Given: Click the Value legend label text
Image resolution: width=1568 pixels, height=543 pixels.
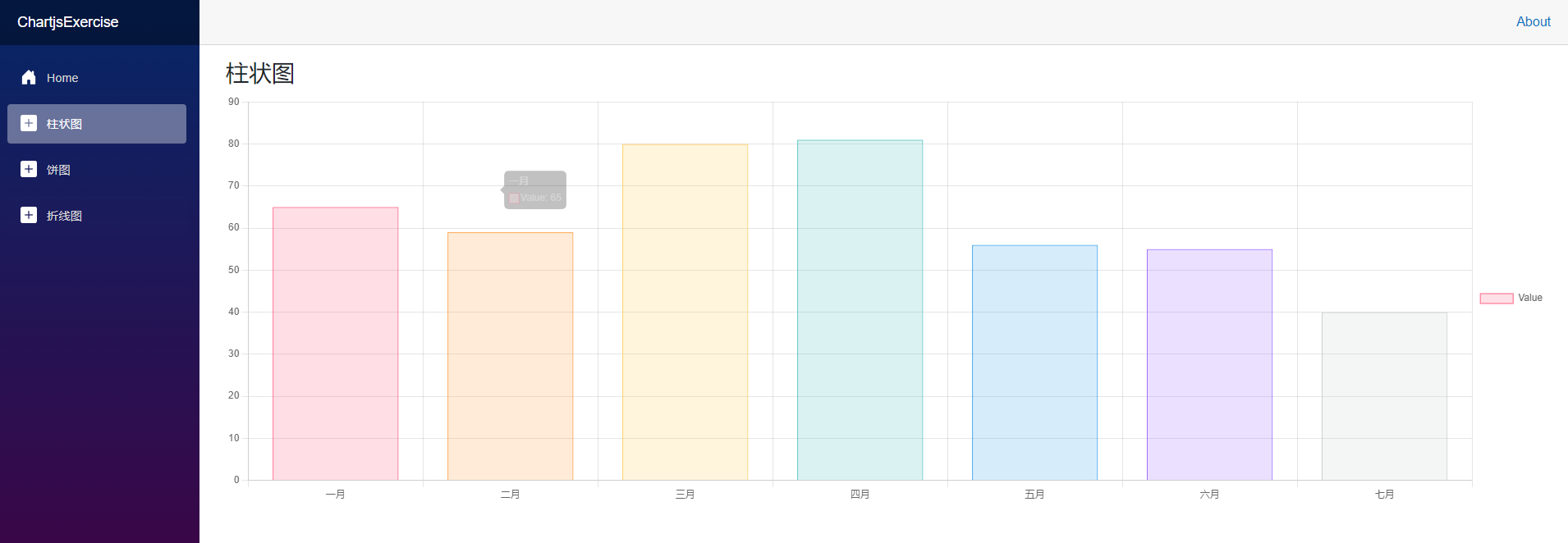Looking at the screenshot, I should [x=1529, y=298].
